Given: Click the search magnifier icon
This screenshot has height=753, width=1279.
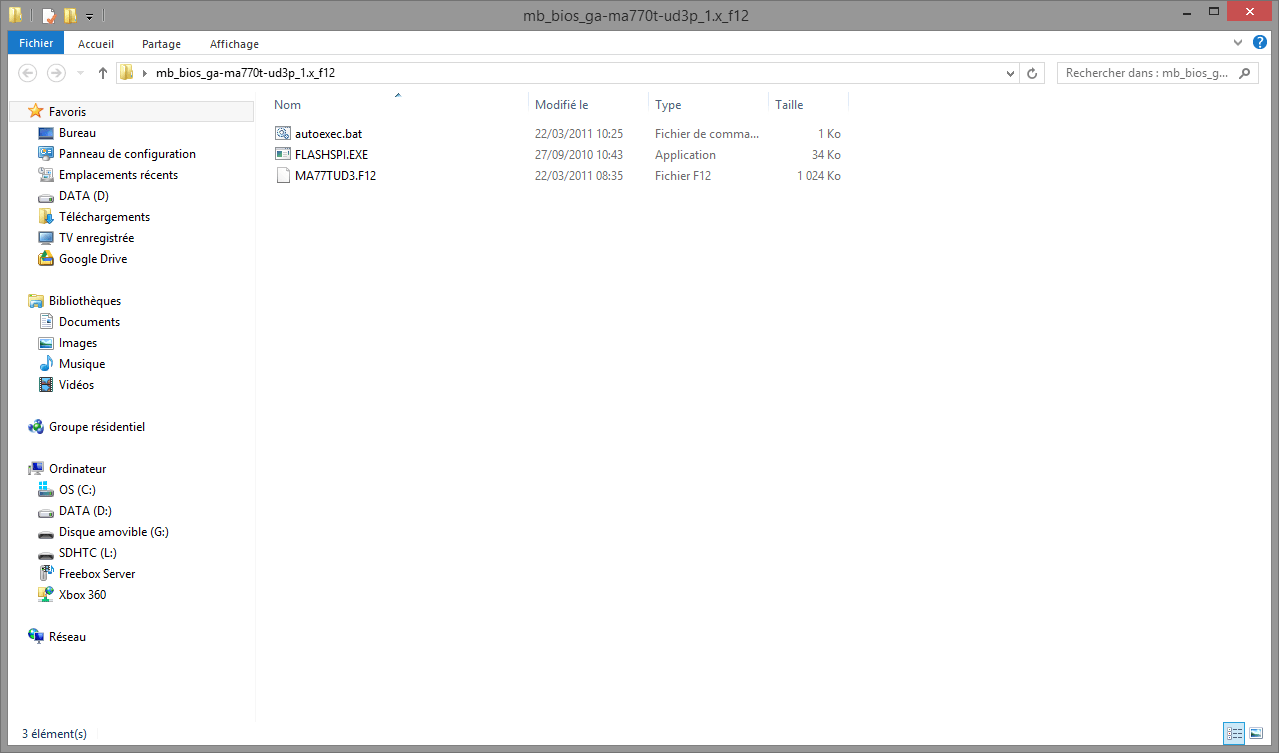Looking at the screenshot, I should click(1245, 73).
